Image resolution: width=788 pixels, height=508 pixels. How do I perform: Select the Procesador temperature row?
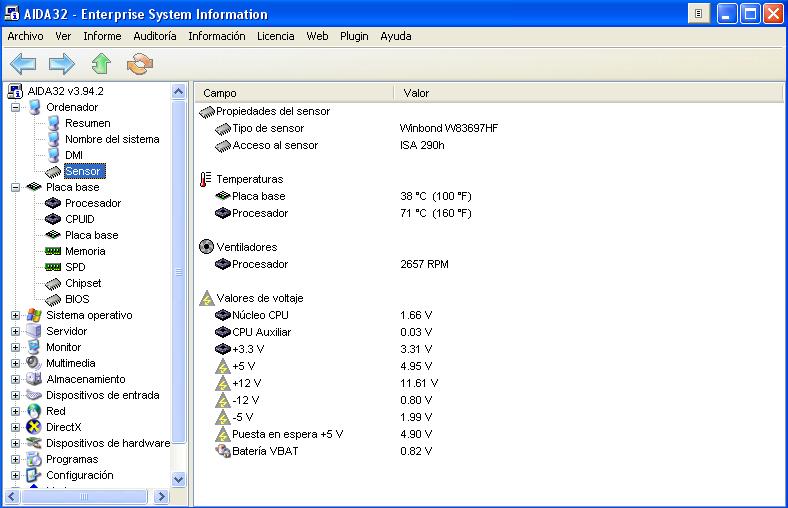pos(260,213)
